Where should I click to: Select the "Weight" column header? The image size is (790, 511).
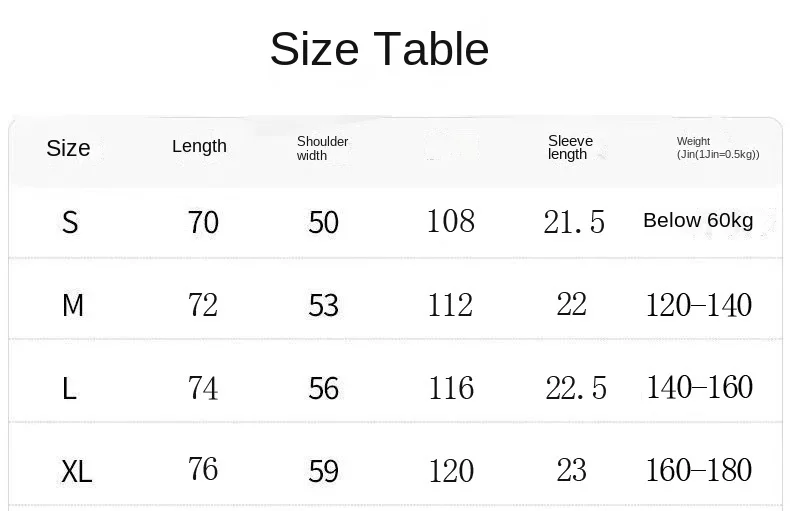[x=717, y=148]
